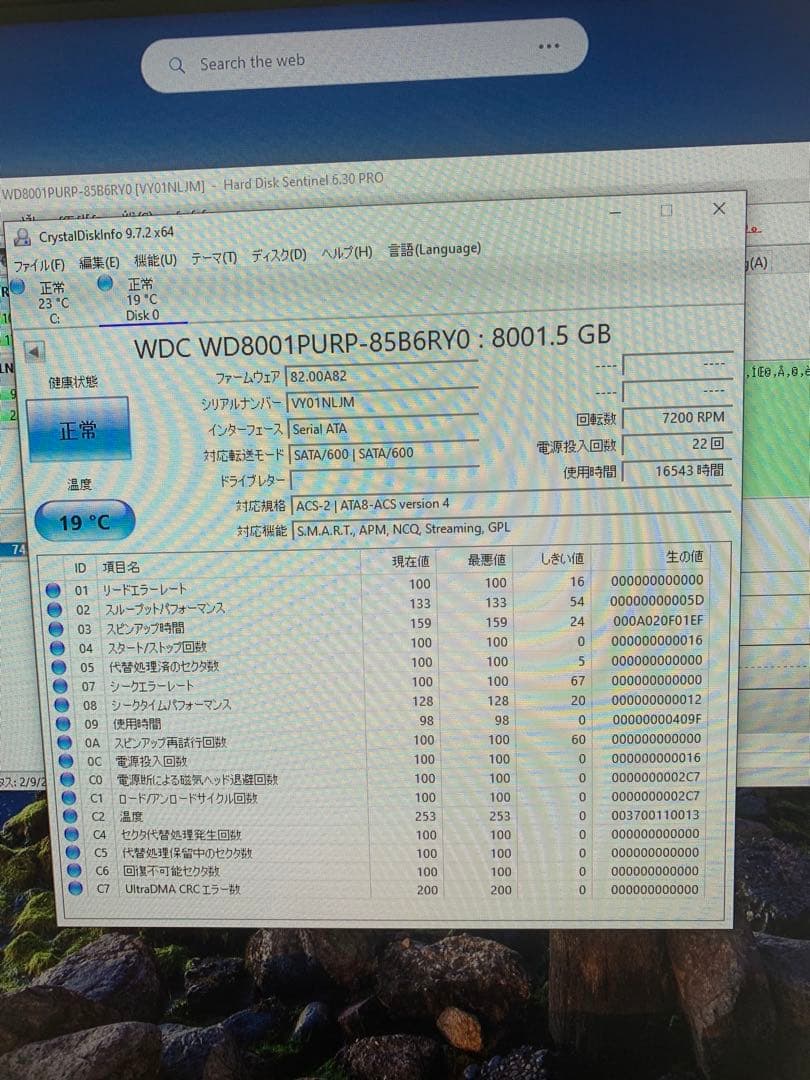Click status dot for attribute 05 代替処理済のセクタ数

pos(59,667)
